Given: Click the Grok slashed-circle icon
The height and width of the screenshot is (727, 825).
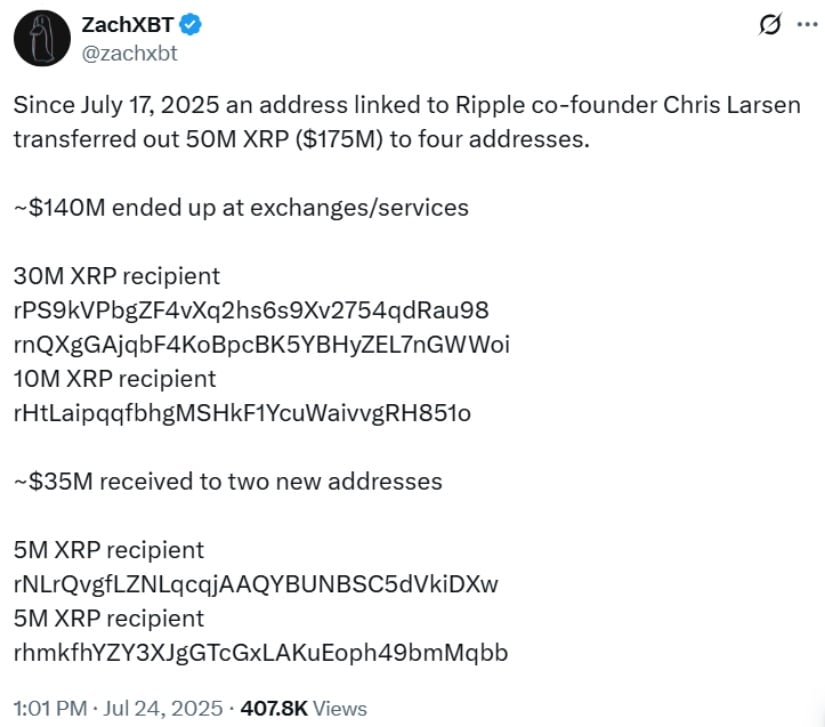Looking at the screenshot, I should point(770,24).
